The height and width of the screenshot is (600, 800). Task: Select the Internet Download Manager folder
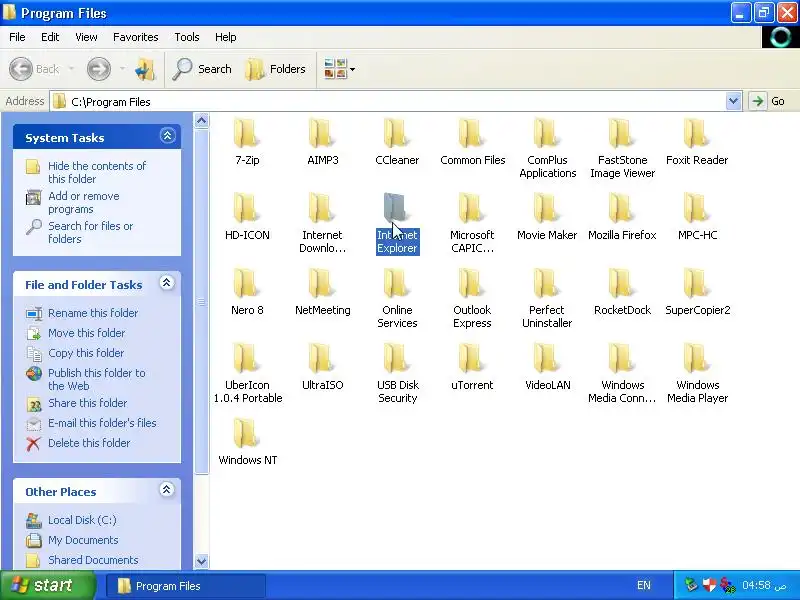(322, 223)
